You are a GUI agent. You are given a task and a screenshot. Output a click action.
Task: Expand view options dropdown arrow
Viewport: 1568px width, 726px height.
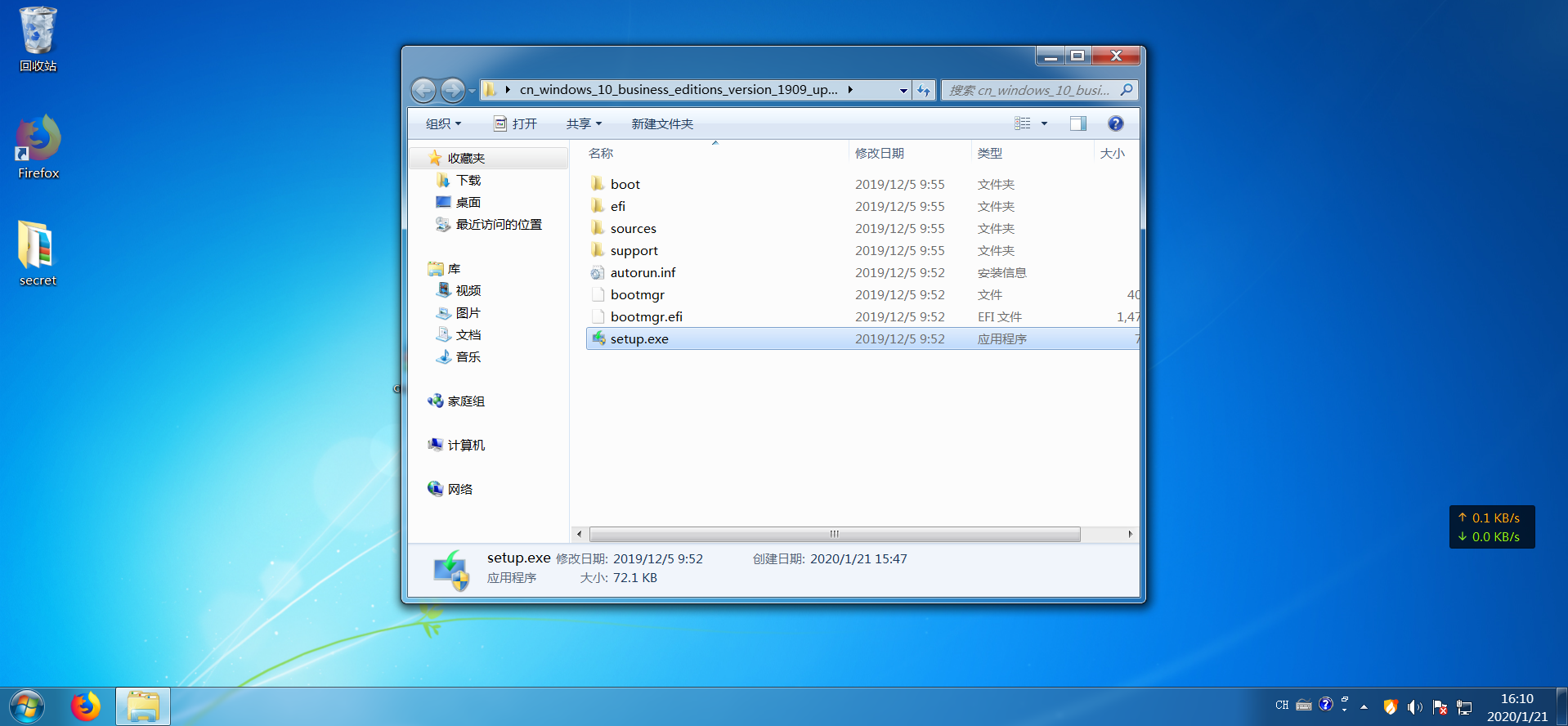(1044, 123)
